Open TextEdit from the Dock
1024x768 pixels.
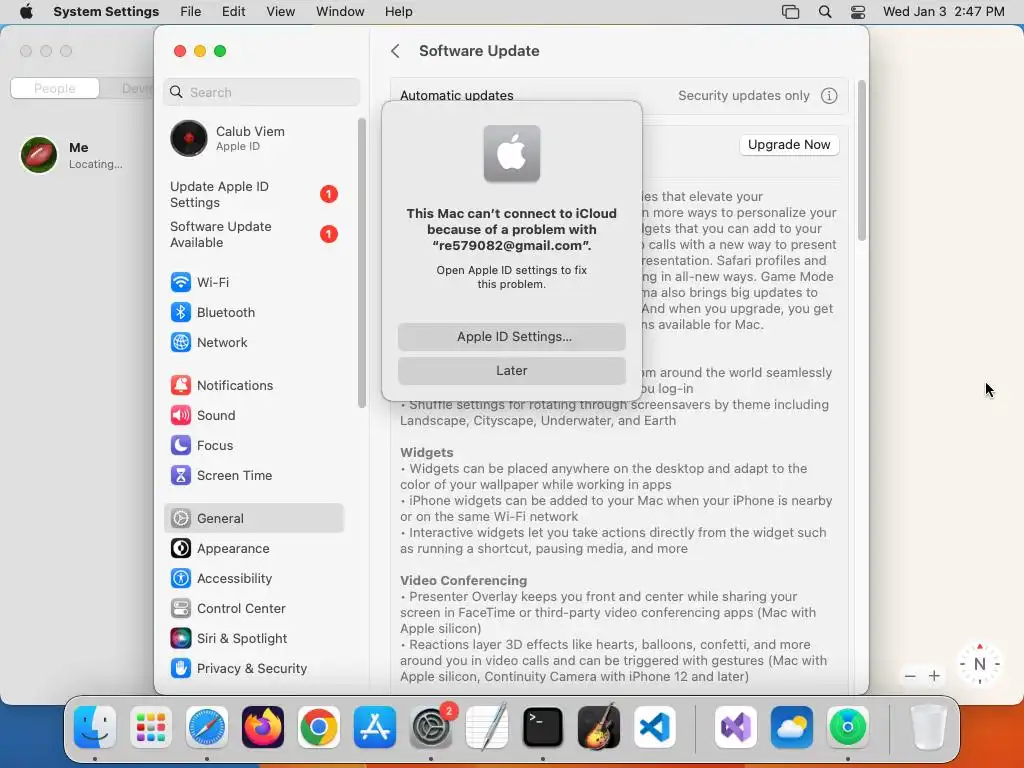[x=487, y=727]
